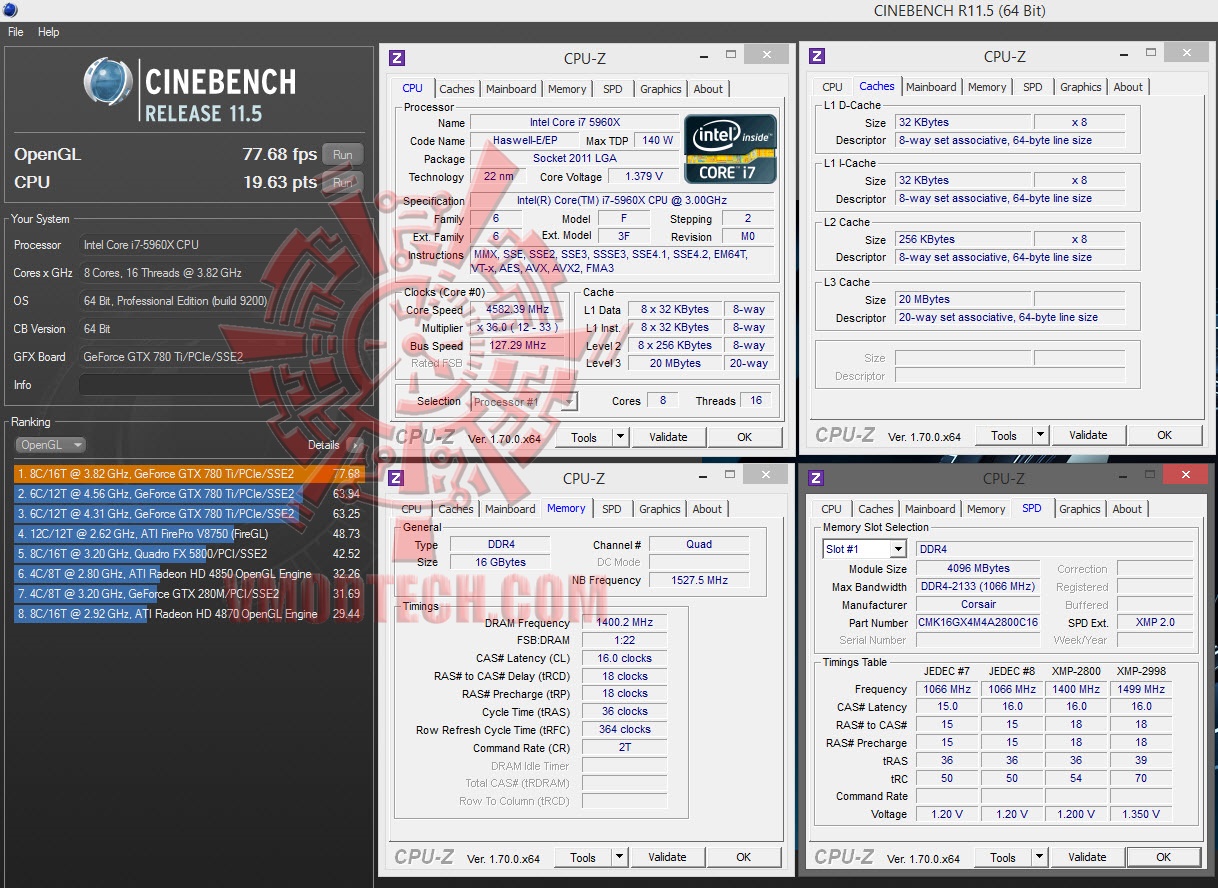Image resolution: width=1218 pixels, height=888 pixels.
Task: Select ranking entry 6C/12T @ 4.56 GHz
Action: (x=189, y=493)
